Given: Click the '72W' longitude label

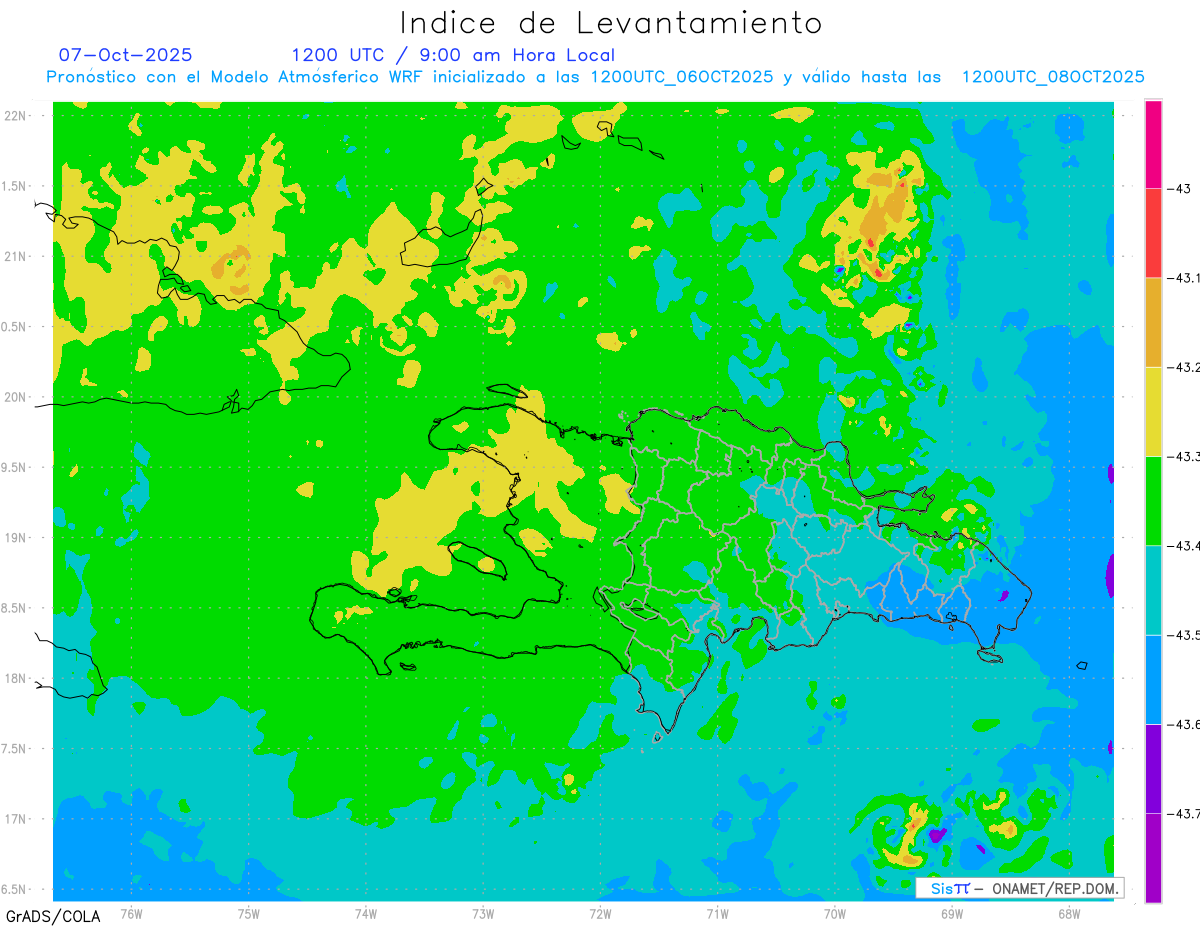Looking at the screenshot, I should (x=600, y=913).
